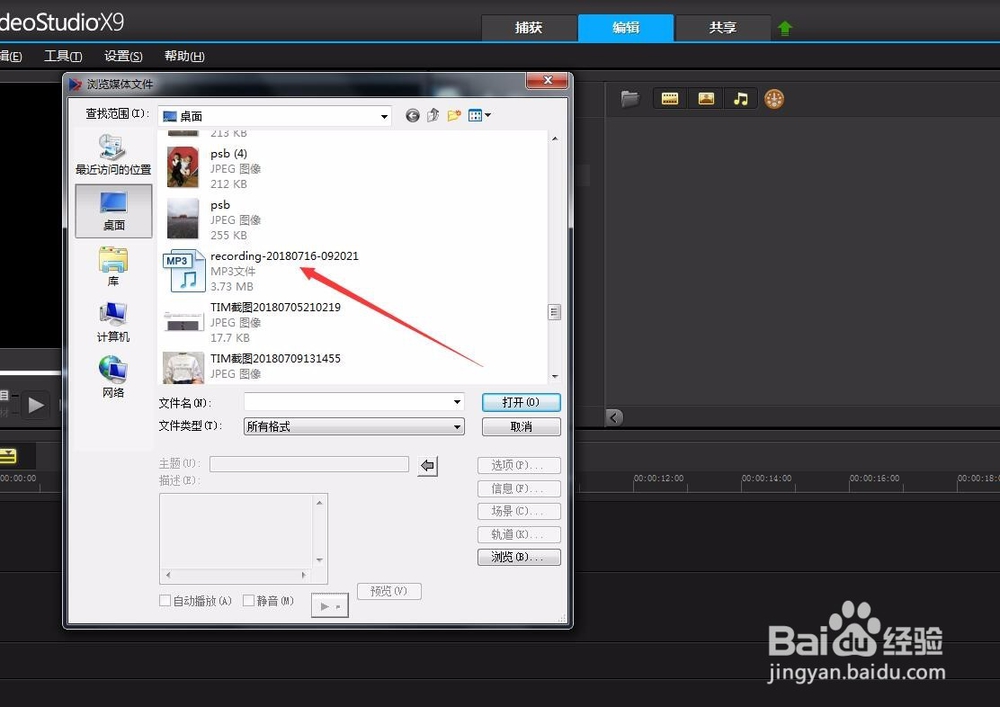1000x707 pixels.
Task: Go up one folder level icon
Action: [433, 115]
